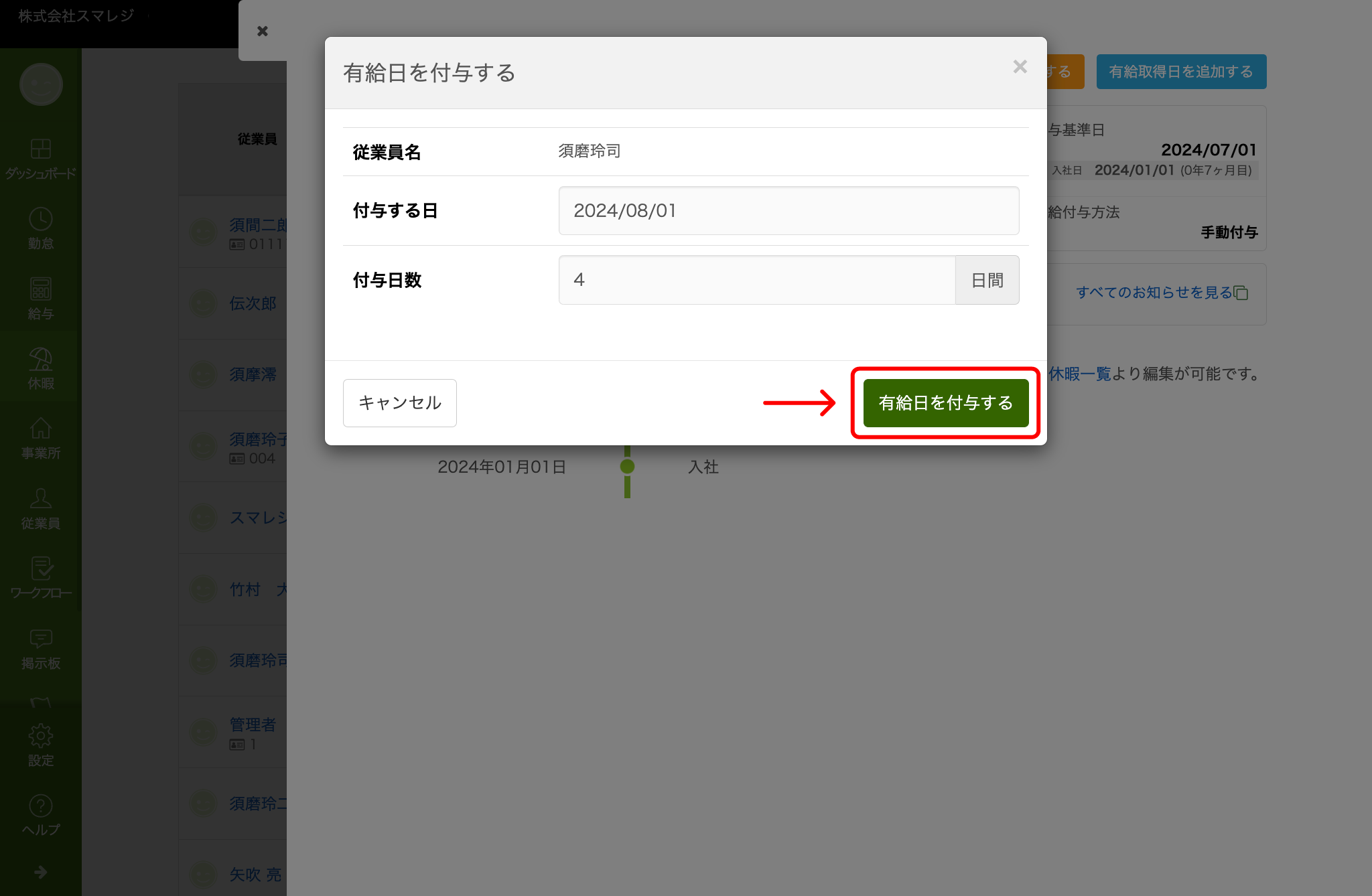Close the side panel with X

coord(263,31)
